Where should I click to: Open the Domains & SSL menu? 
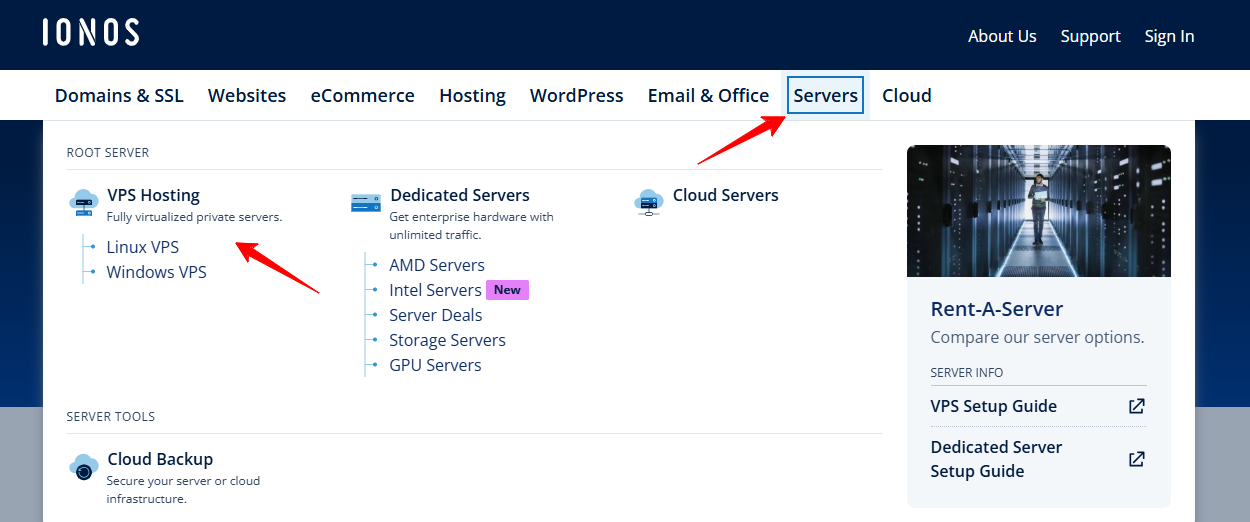pyautogui.click(x=119, y=96)
